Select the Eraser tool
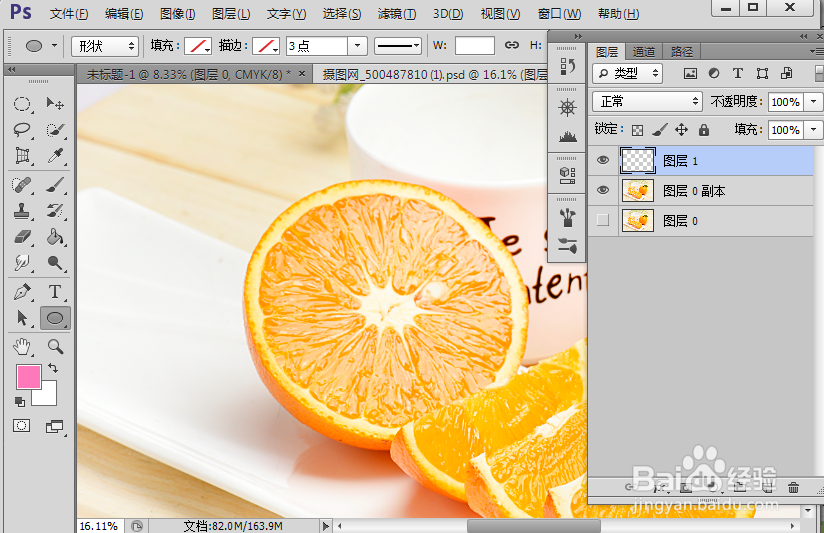The height and width of the screenshot is (533, 824). click(22, 237)
